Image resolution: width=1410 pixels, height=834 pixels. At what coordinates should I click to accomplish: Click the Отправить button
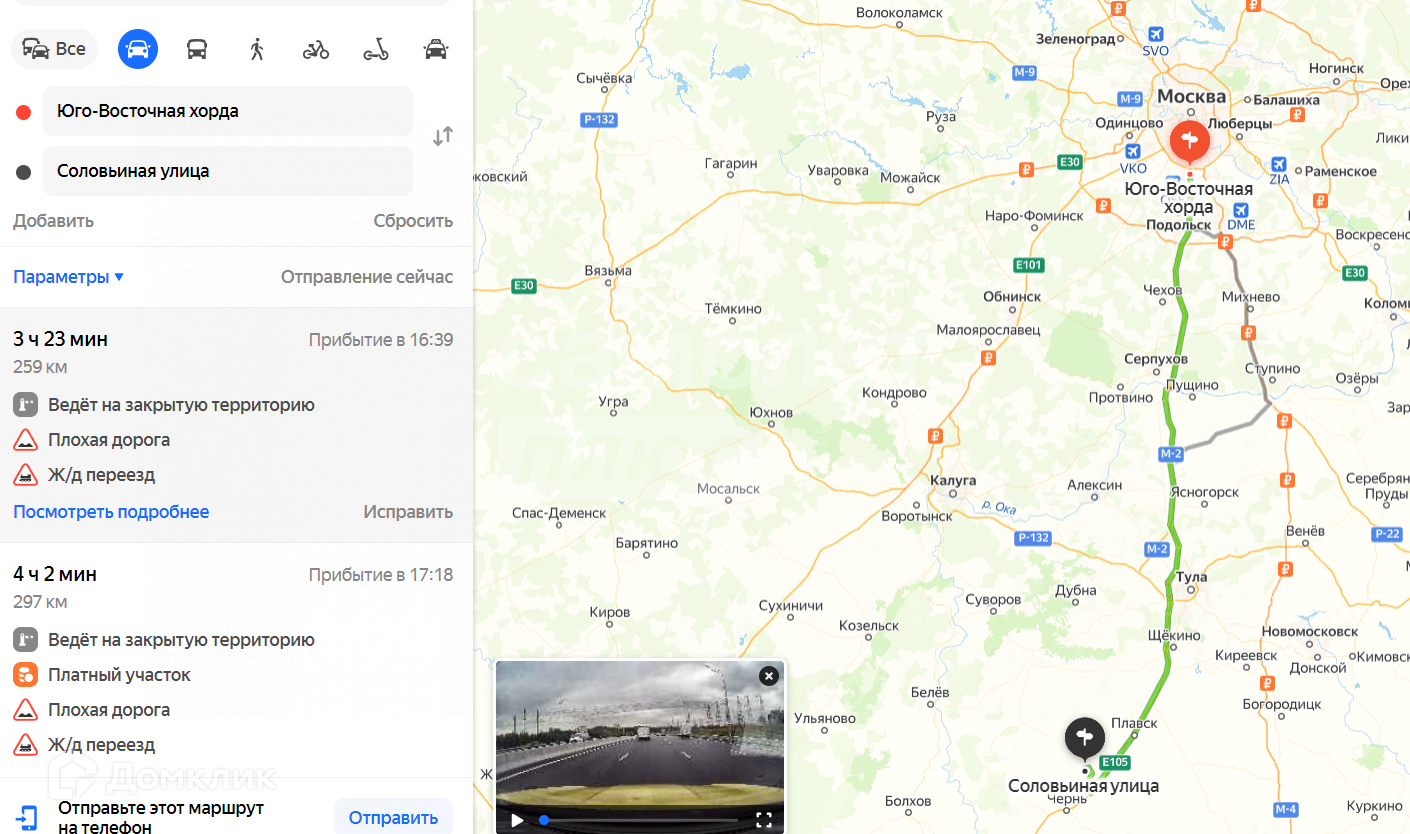[x=393, y=818]
